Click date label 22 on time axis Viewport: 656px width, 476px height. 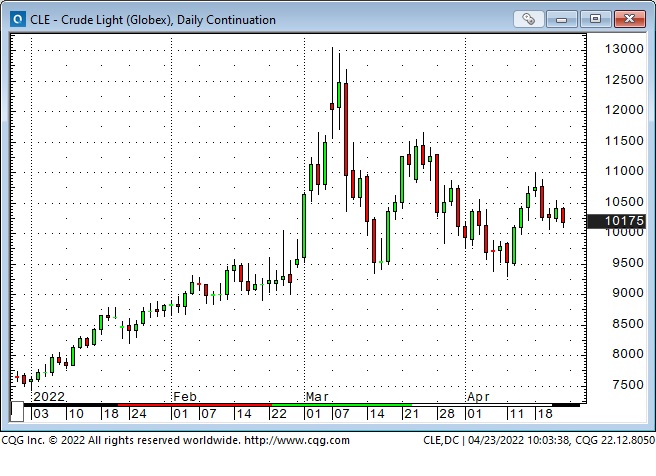[279, 414]
